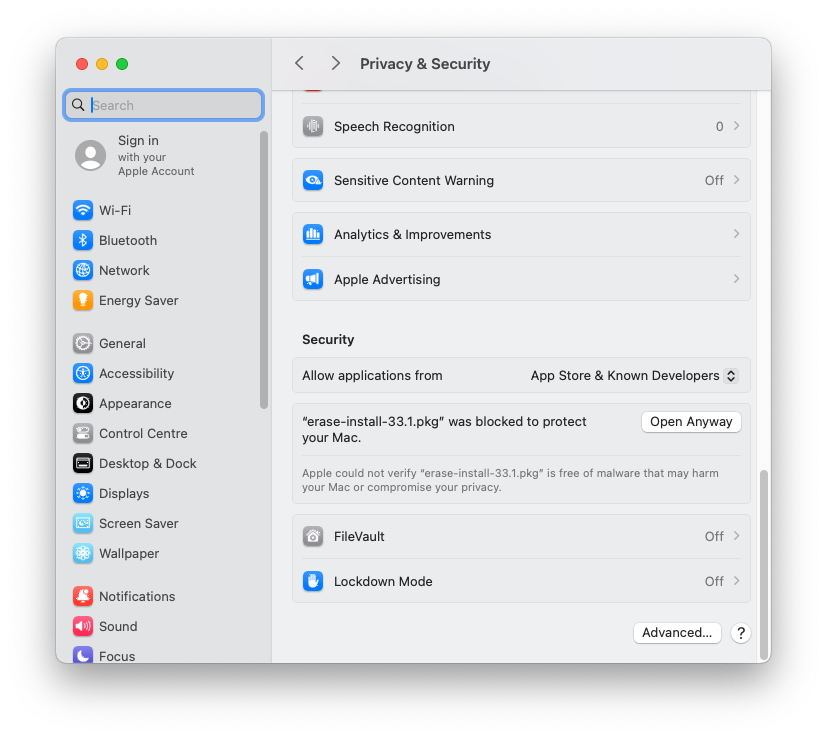This screenshot has width=827, height=737.
Task: Open Network globe icon
Action: [83, 270]
